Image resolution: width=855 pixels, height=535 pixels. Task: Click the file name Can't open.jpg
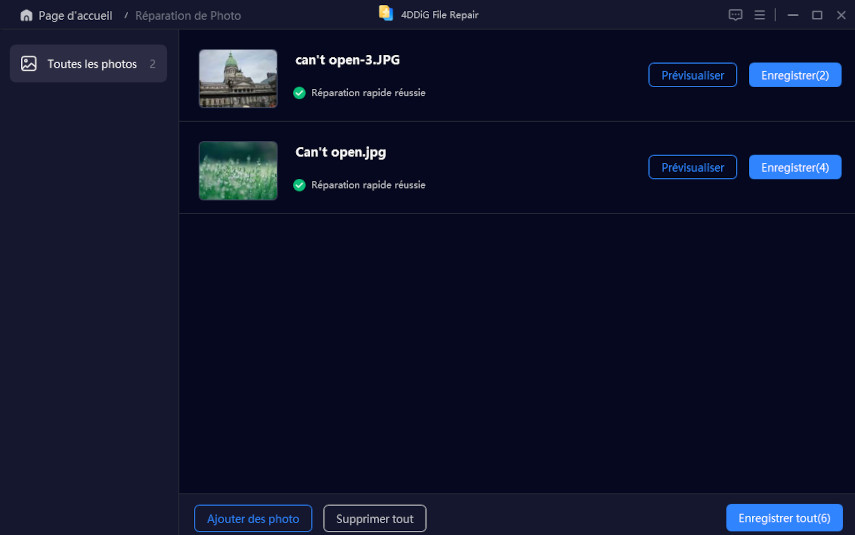click(x=341, y=152)
